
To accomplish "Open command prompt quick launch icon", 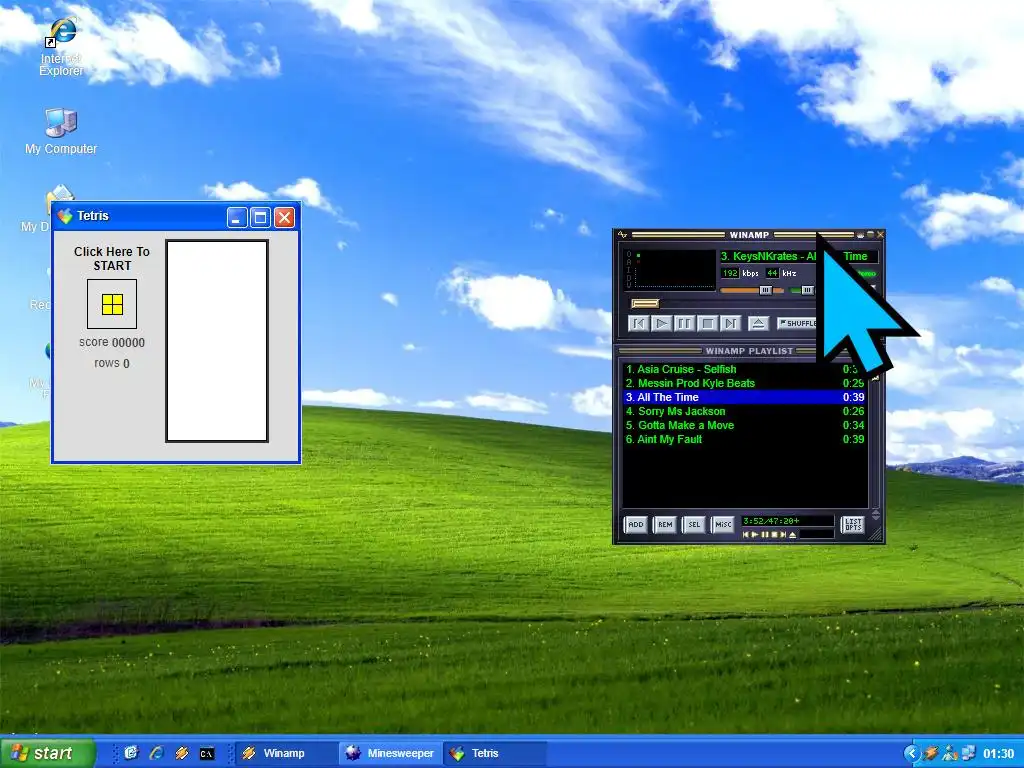I will tap(206, 754).
